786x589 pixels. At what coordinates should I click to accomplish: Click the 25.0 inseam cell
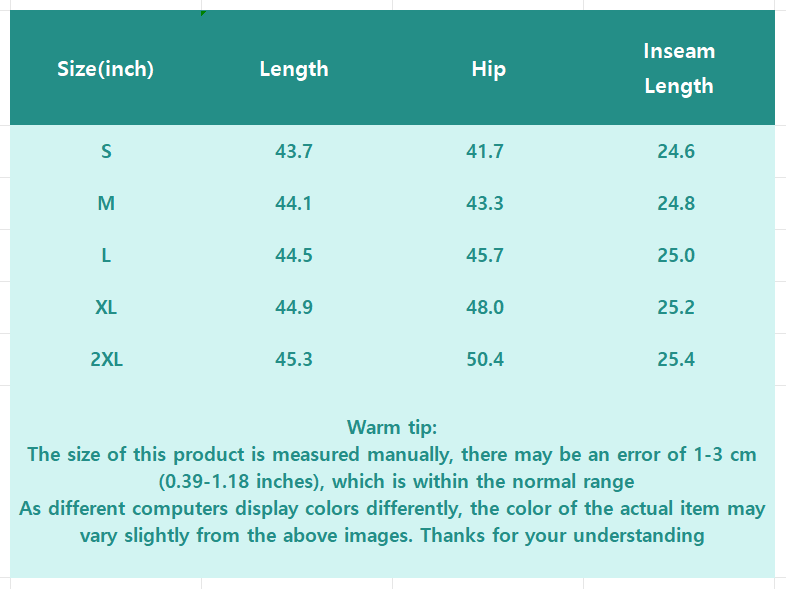tap(676, 256)
